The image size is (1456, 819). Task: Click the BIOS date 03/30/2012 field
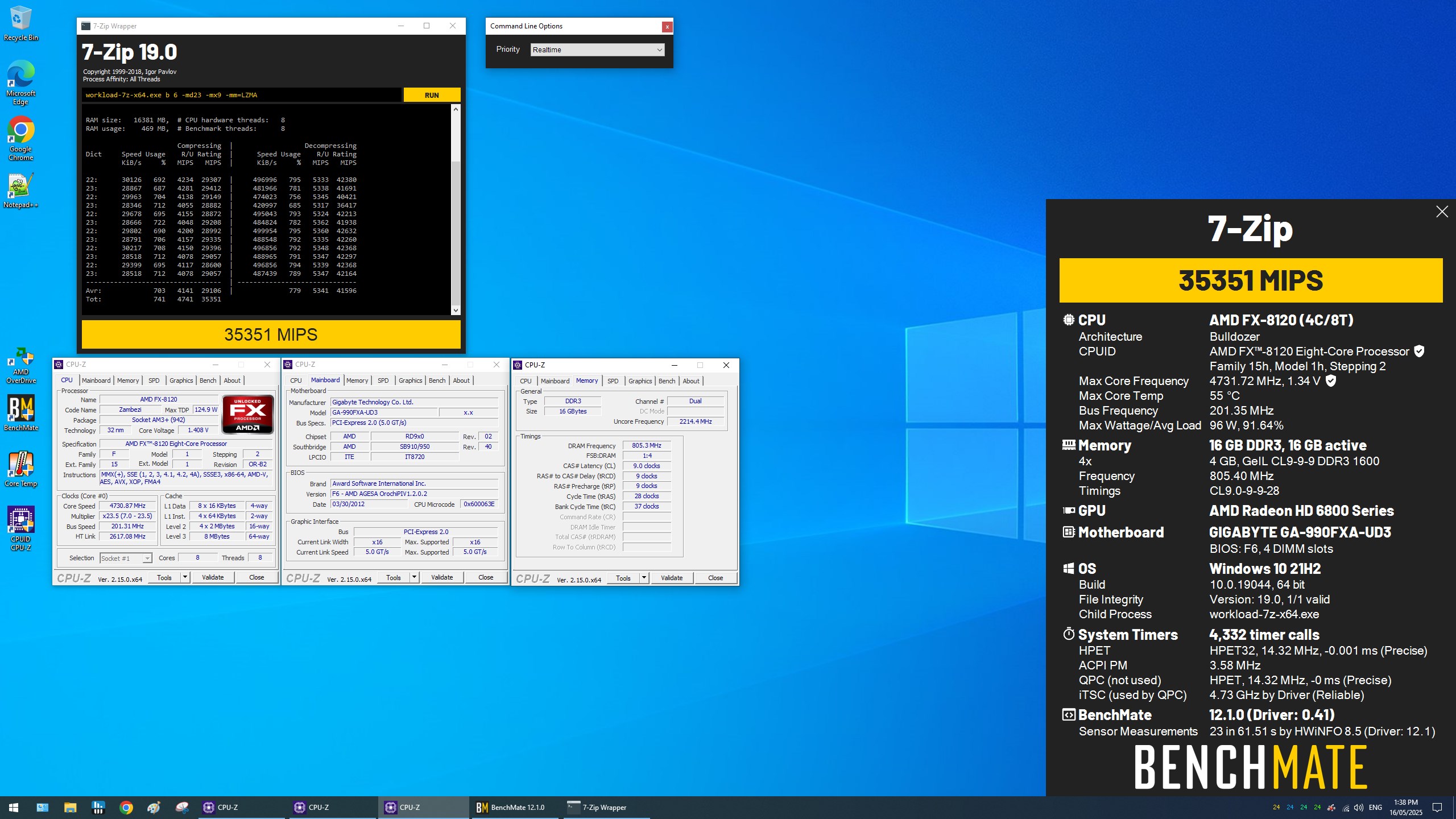pos(369,504)
